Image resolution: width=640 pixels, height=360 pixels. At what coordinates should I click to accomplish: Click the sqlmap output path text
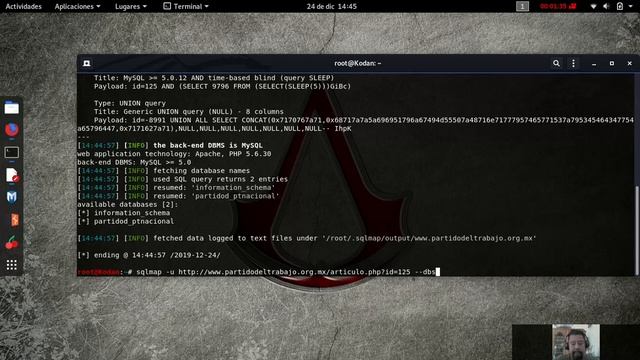[429, 238]
